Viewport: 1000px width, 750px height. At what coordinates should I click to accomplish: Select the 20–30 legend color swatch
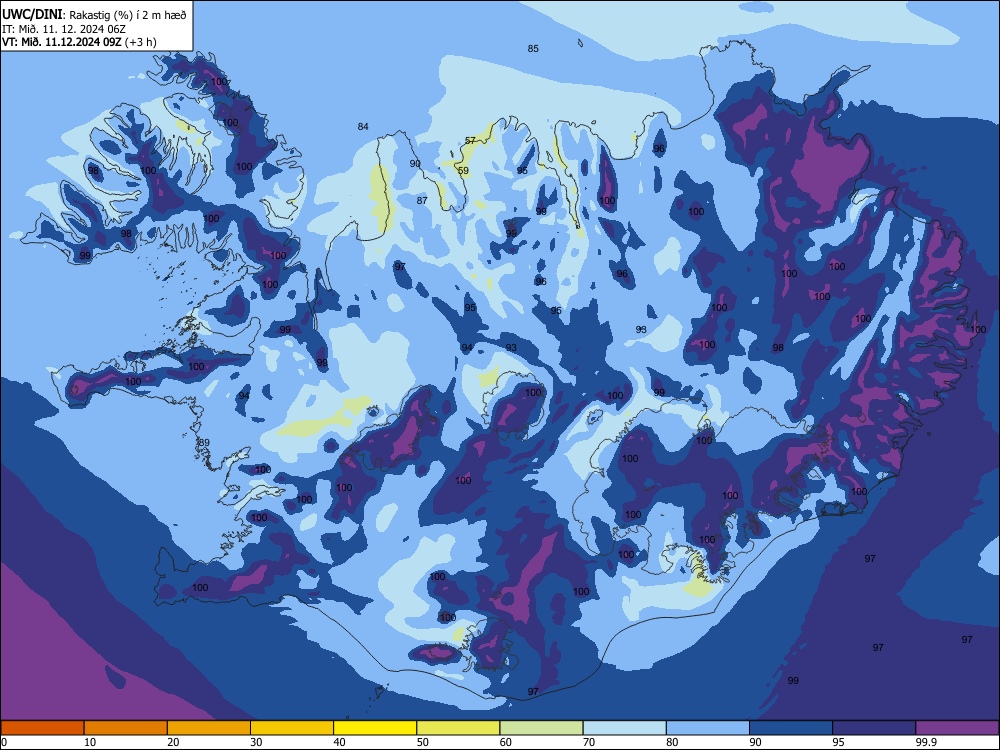tap(209, 728)
